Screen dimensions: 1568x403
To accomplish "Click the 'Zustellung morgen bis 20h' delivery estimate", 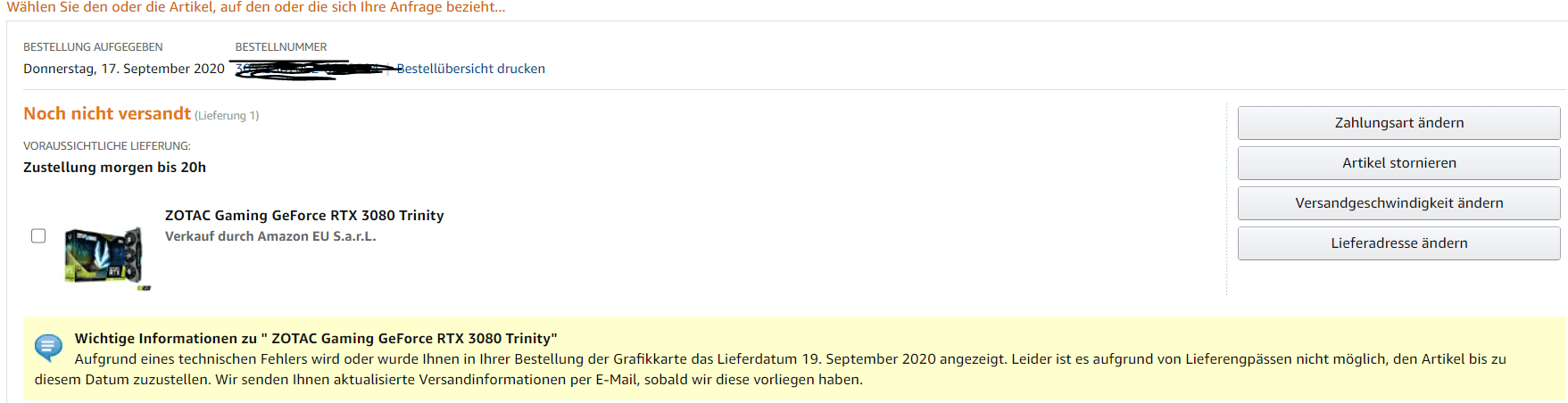I will pos(114,168).
